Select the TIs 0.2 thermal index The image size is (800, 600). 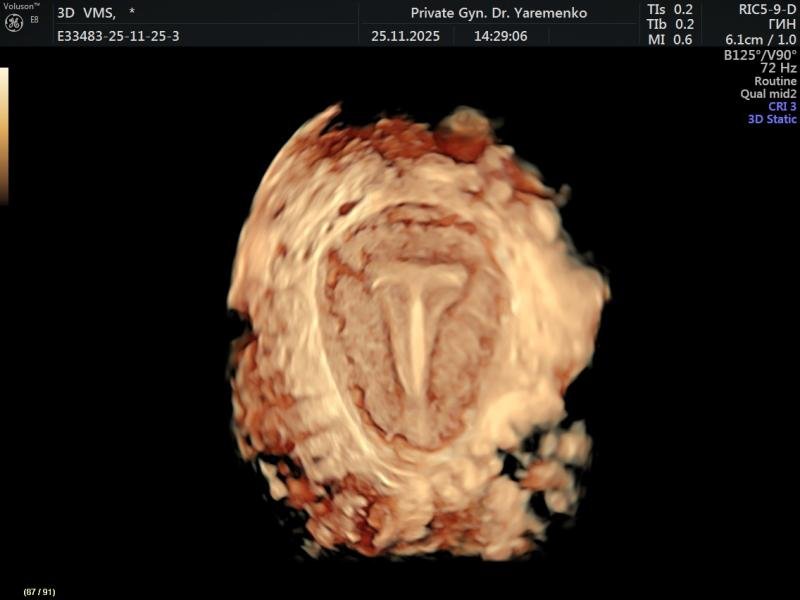click(669, 9)
